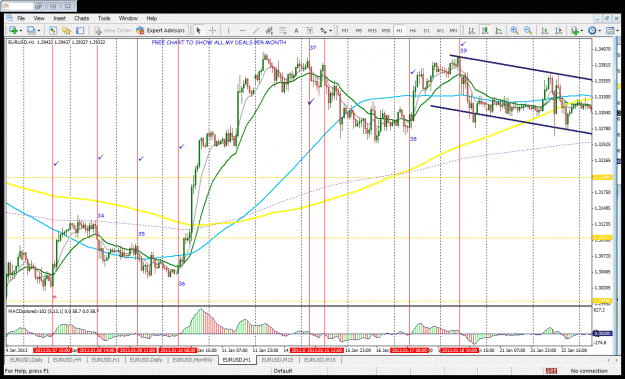Select the Crosshair tool
The width and height of the screenshot is (625, 379).
[x=212, y=30]
